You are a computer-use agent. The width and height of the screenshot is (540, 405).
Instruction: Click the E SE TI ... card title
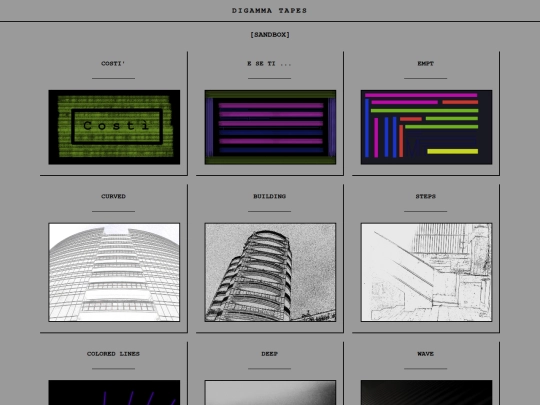click(269, 63)
